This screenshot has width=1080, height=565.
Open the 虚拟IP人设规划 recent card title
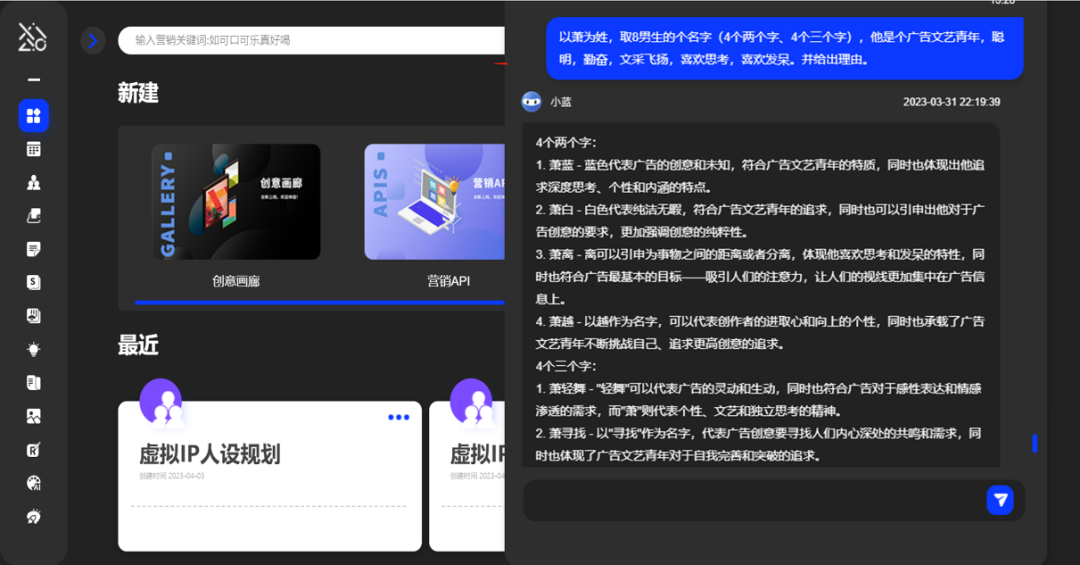pos(210,454)
